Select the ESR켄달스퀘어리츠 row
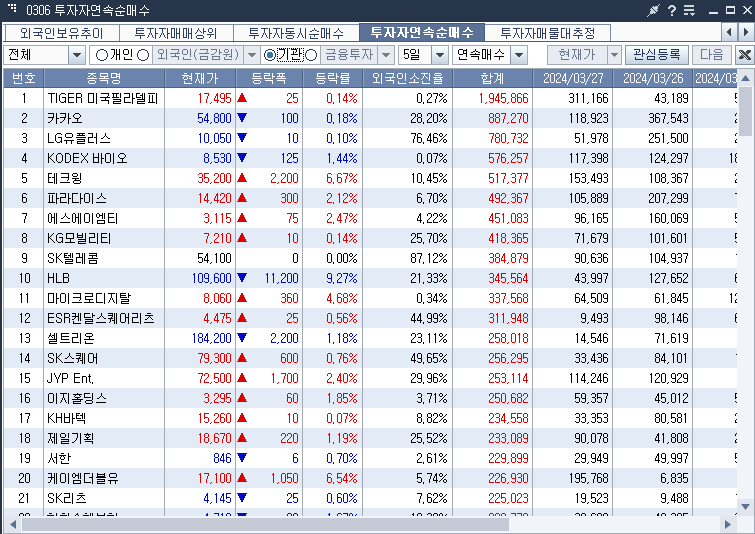Screen dimensions: 755x534 [370, 318]
